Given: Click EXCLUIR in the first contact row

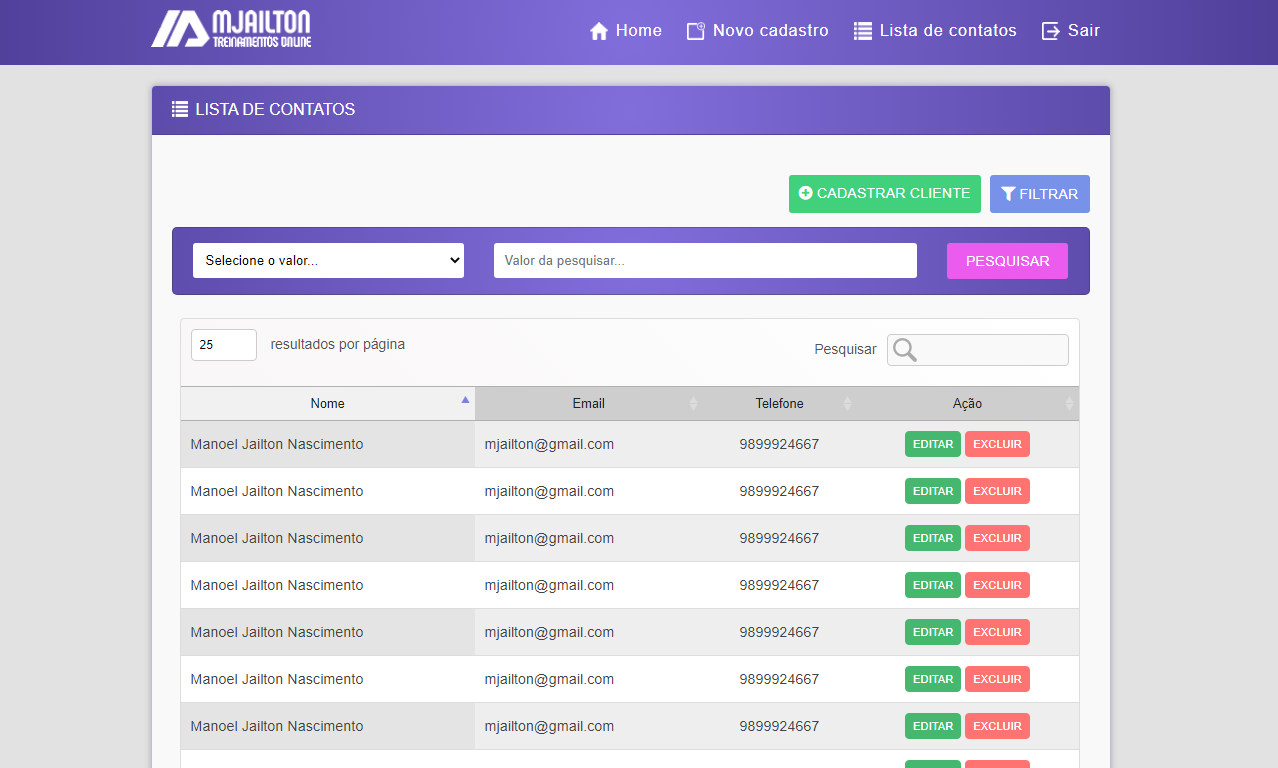Looking at the screenshot, I should click(997, 444).
